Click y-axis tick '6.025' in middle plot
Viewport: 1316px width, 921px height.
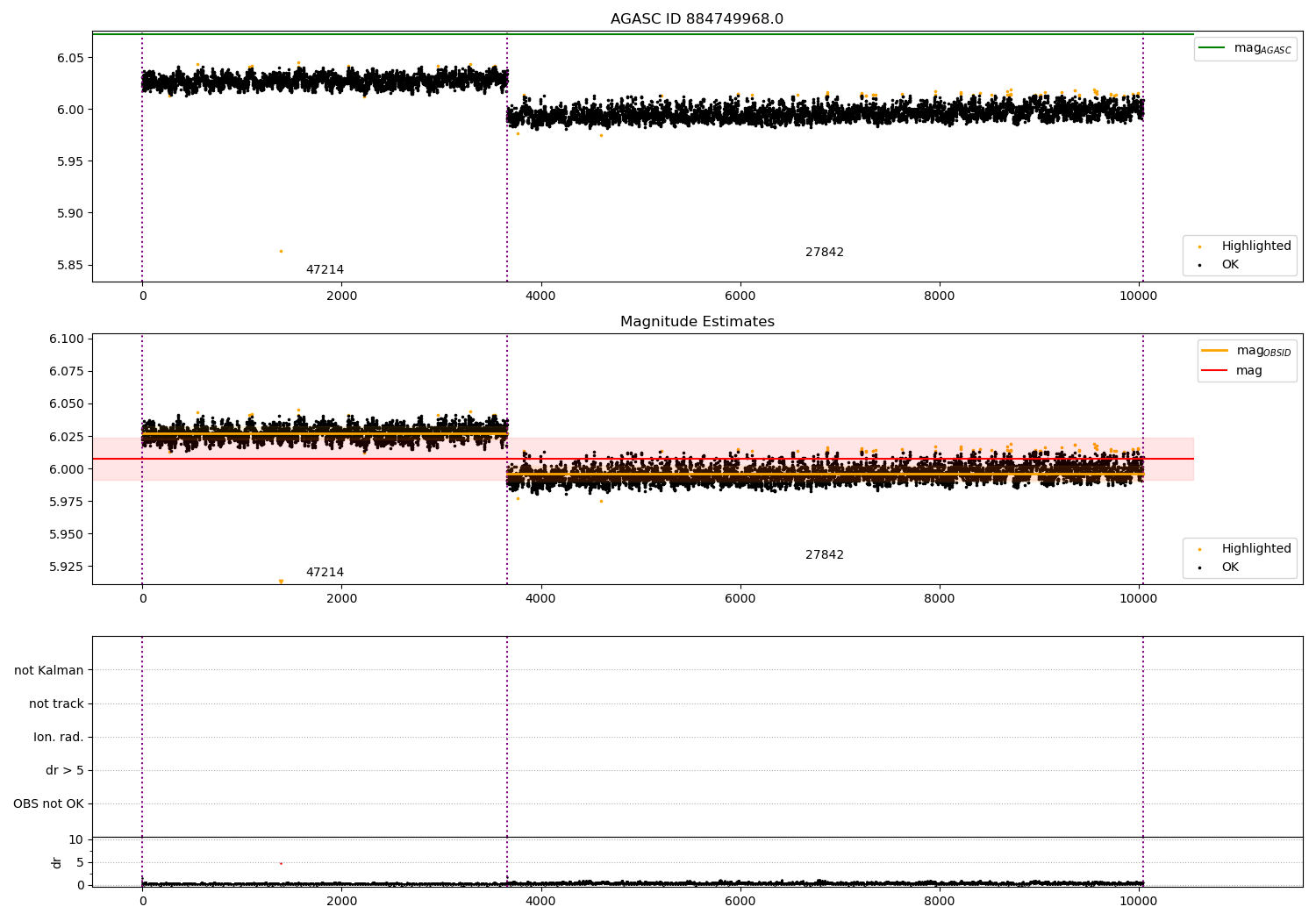67,437
